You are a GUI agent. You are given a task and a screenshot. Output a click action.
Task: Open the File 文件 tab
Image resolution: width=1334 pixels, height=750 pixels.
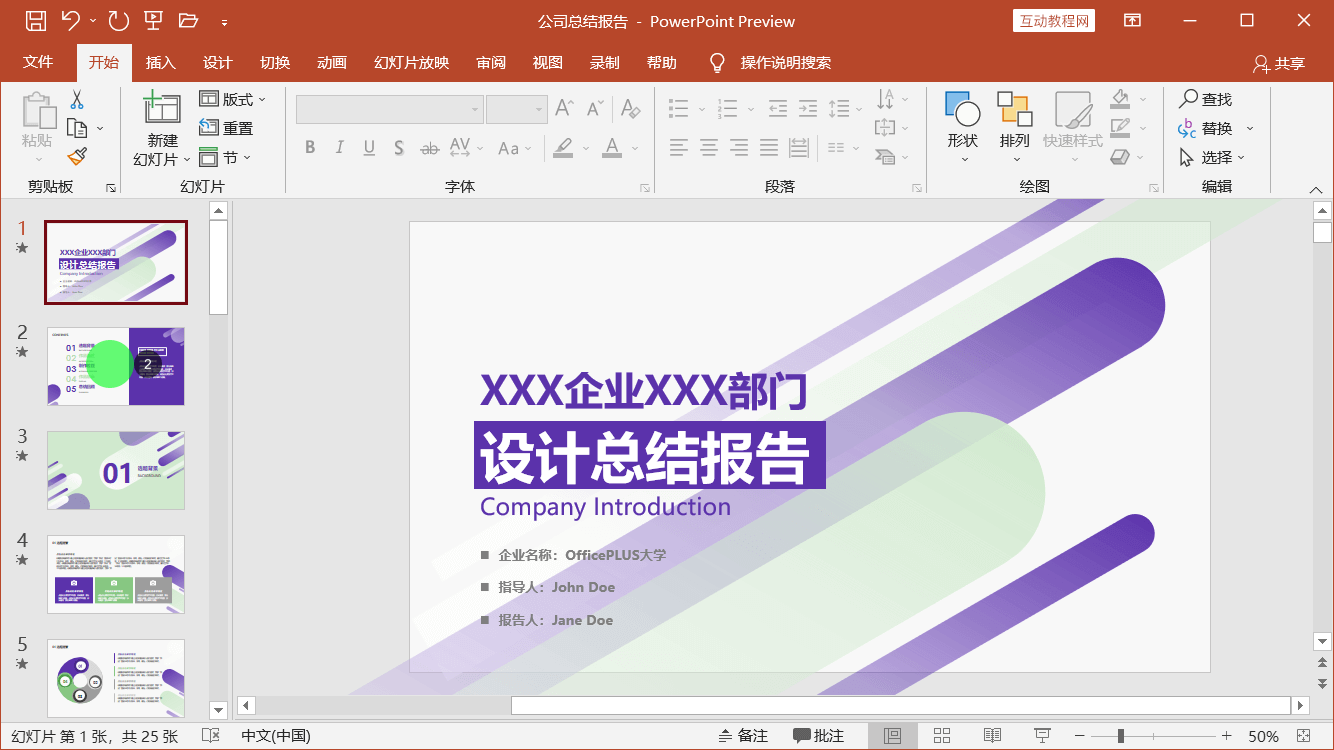pyautogui.click(x=38, y=62)
